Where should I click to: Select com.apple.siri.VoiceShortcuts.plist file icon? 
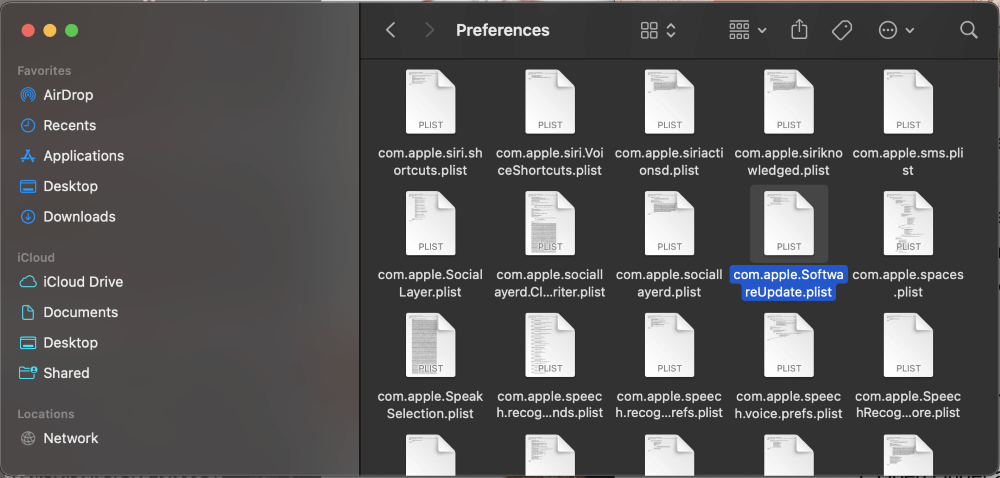550,102
